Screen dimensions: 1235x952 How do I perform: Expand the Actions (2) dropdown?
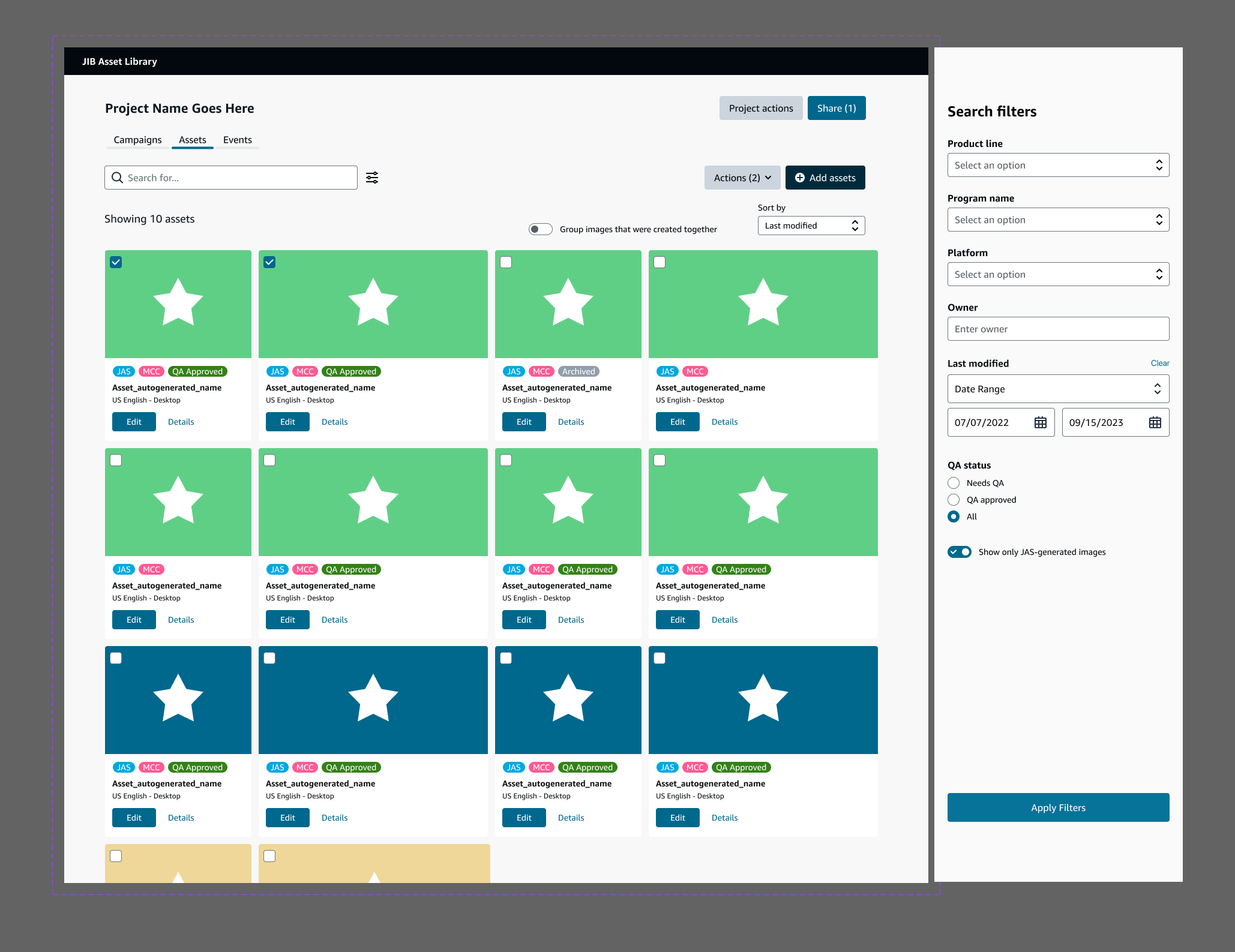click(x=742, y=178)
